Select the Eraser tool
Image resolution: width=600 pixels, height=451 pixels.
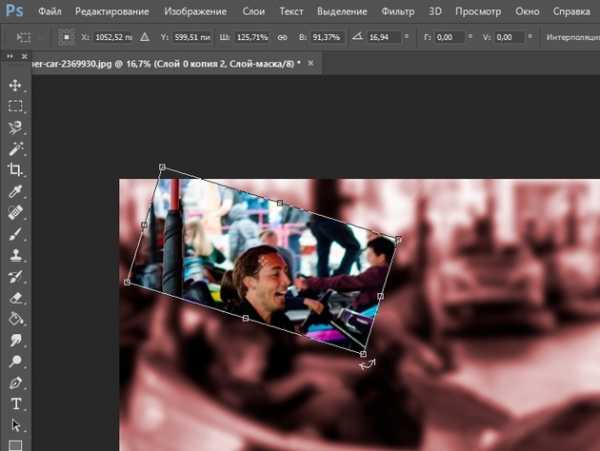pyautogui.click(x=15, y=297)
